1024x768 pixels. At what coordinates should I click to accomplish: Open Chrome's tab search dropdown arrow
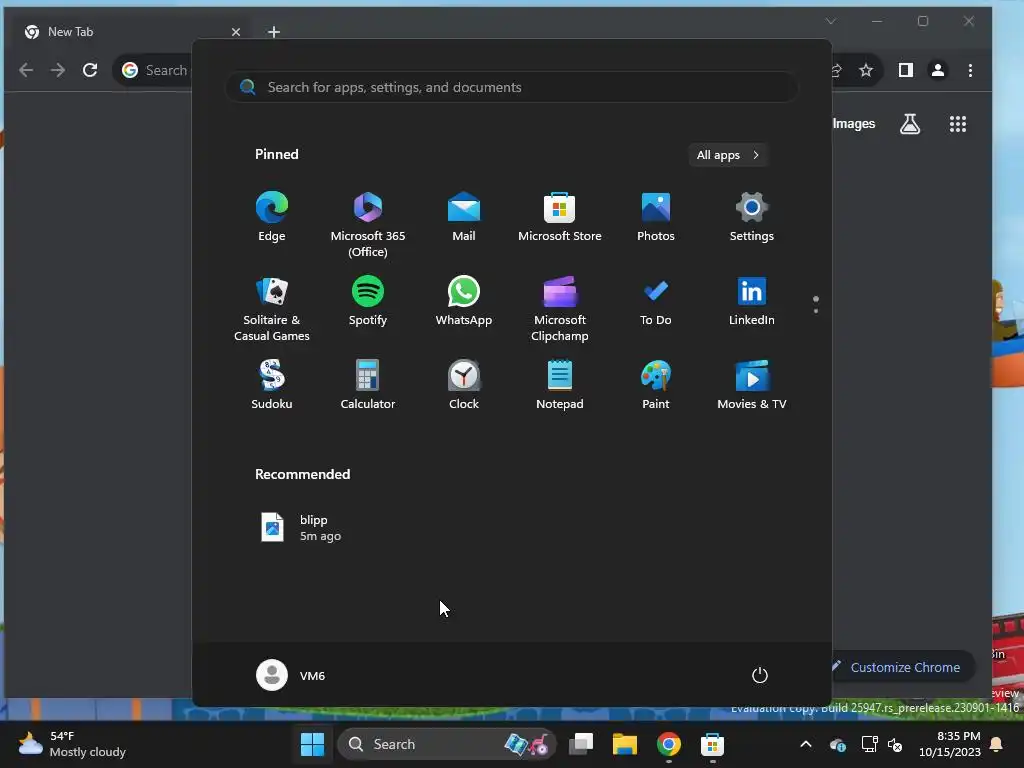(x=831, y=21)
